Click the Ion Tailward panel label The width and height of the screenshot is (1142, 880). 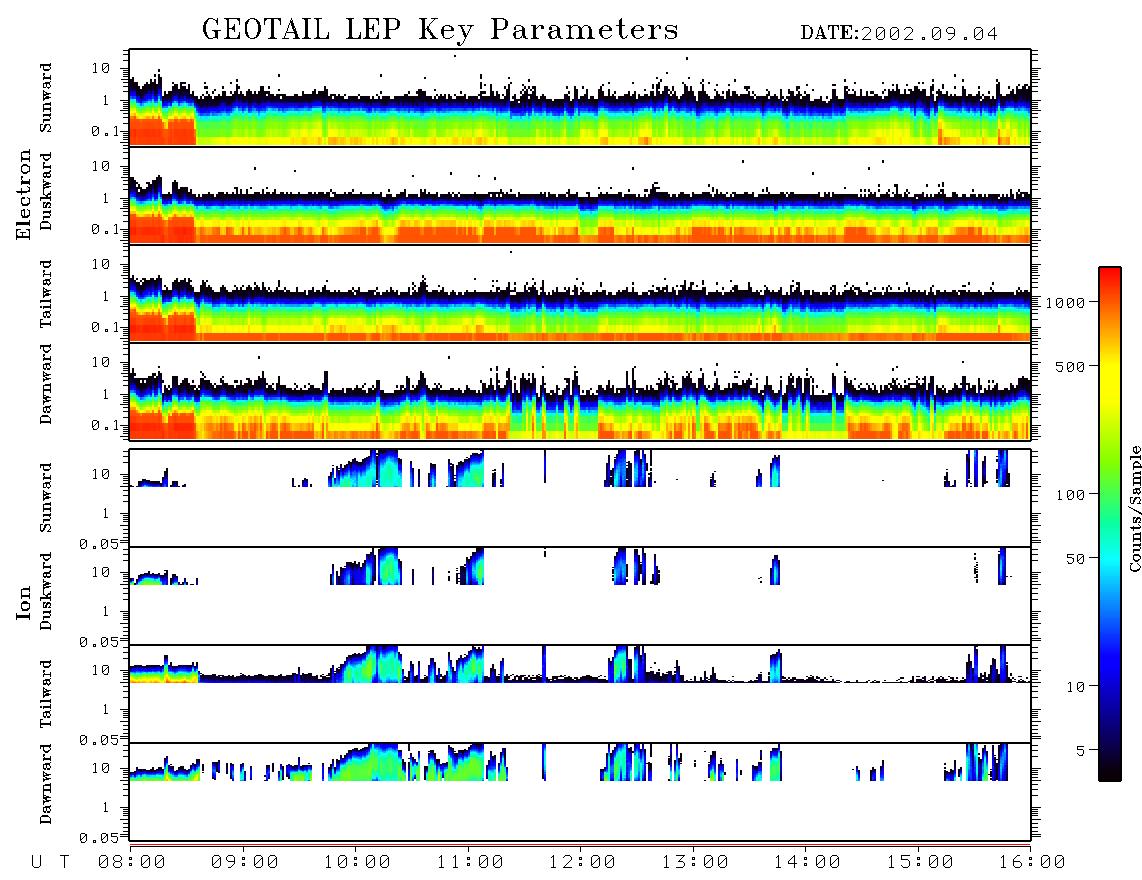[46, 694]
